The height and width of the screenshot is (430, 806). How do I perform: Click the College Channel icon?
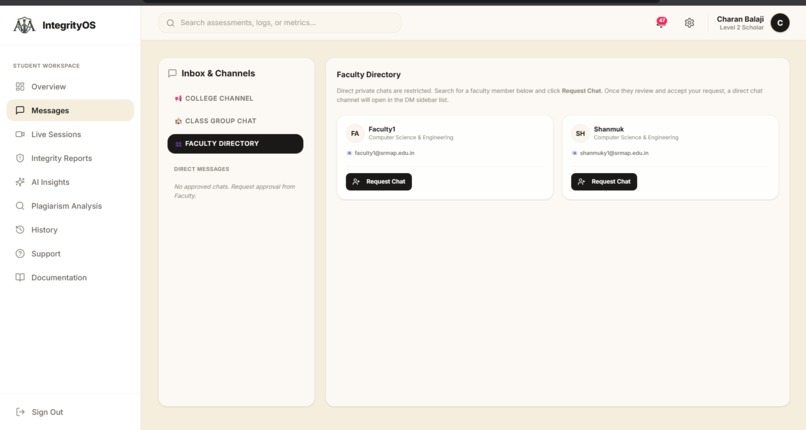pyautogui.click(x=178, y=98)
